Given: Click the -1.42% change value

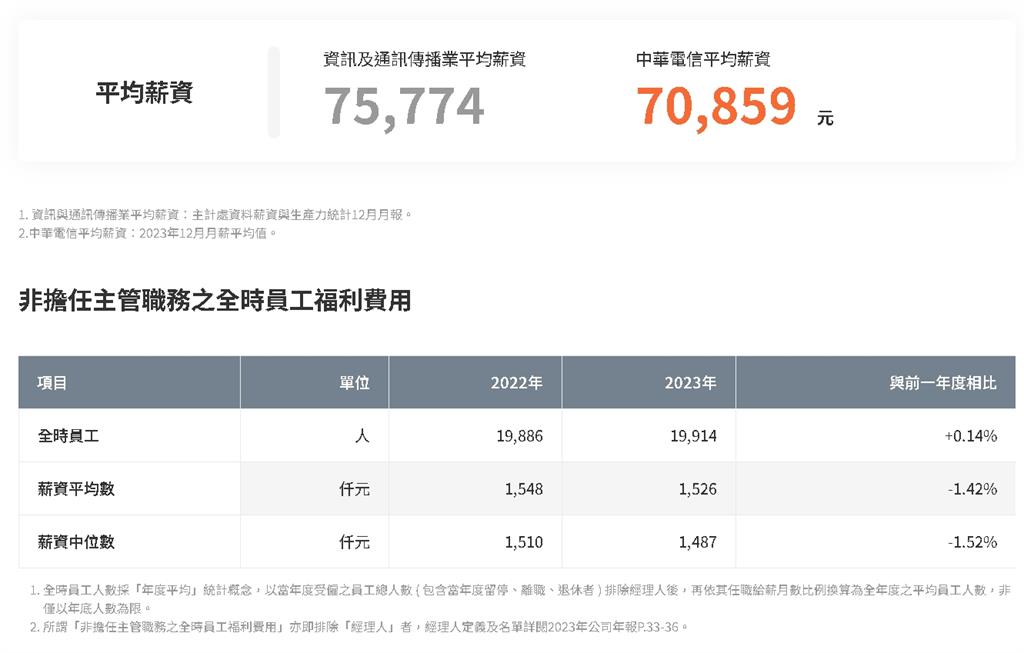Looking at the screenshot, I should pyautogui.click(x=972, y=488).
